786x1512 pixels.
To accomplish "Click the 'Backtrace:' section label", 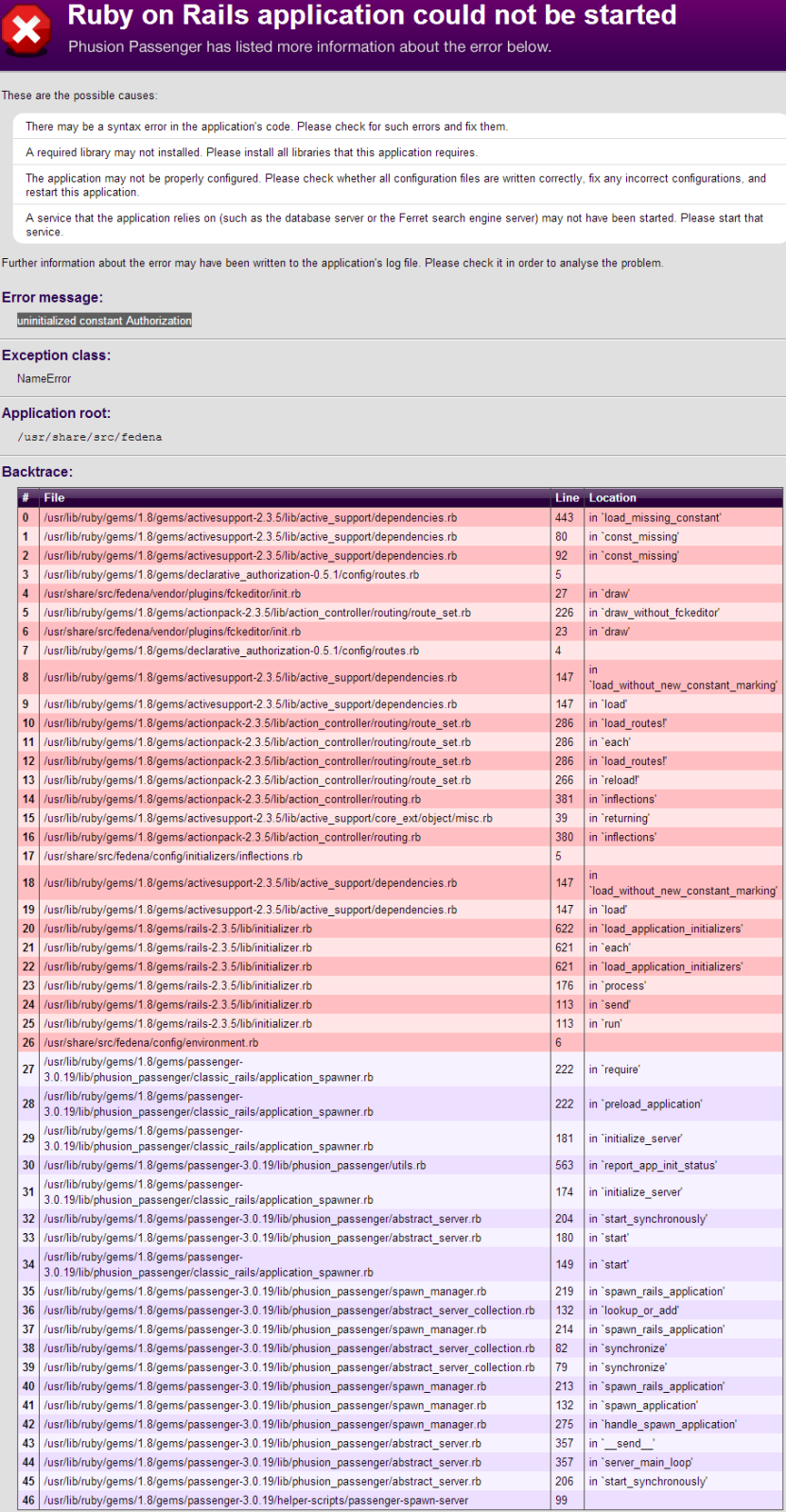I will [x=37, y=472].
